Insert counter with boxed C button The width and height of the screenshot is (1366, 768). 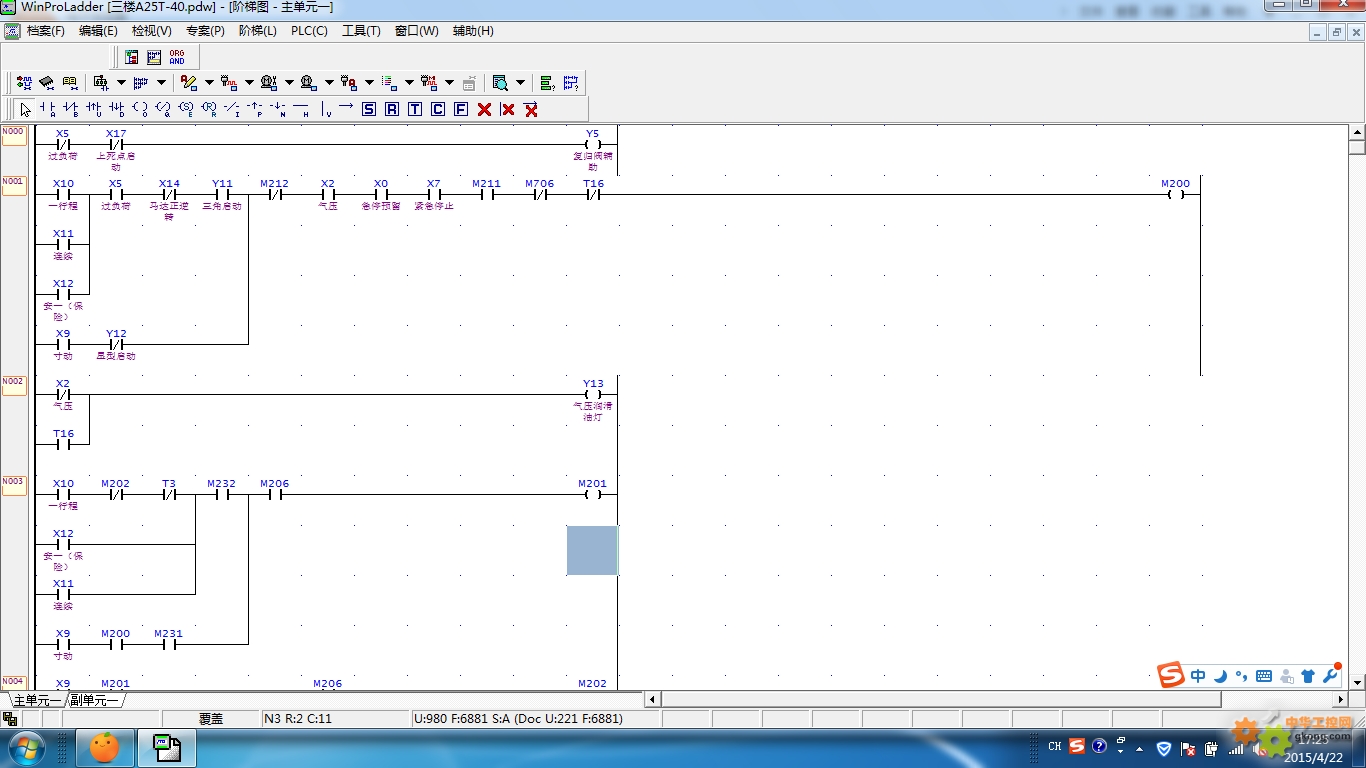pyautogui.click(x=437, y=109)
